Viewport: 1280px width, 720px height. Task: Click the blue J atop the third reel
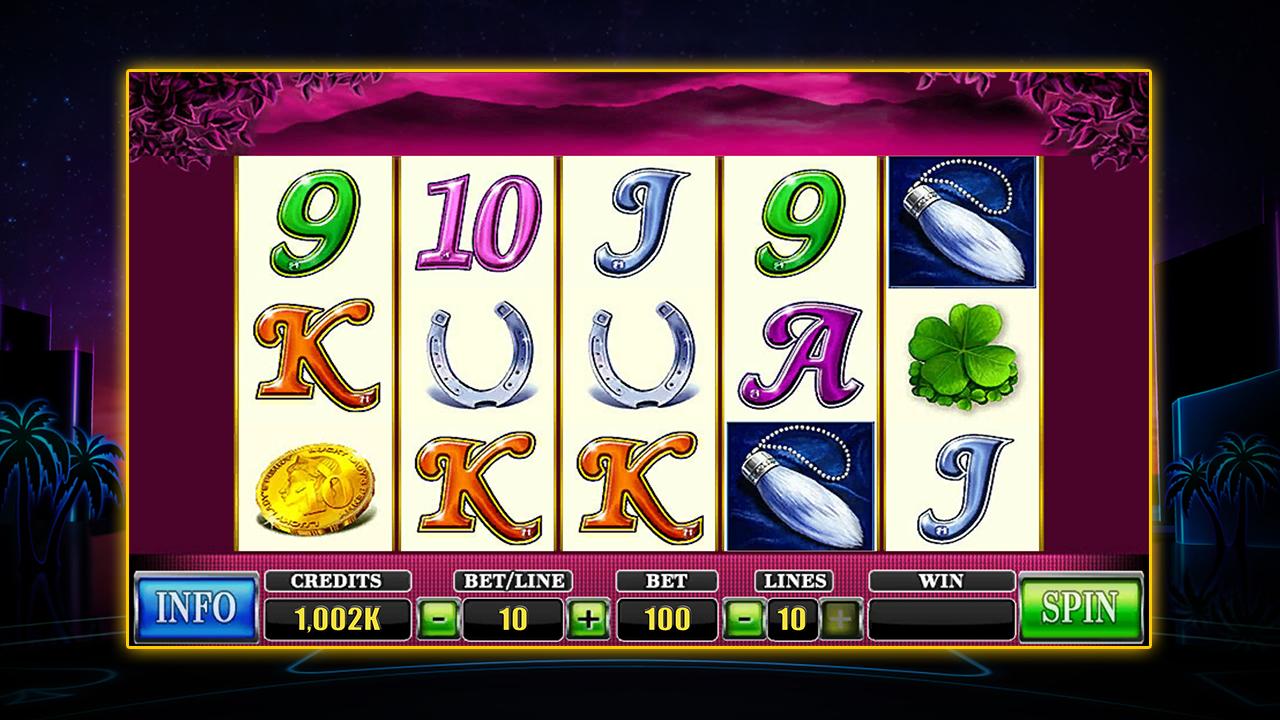coord(641,222)
